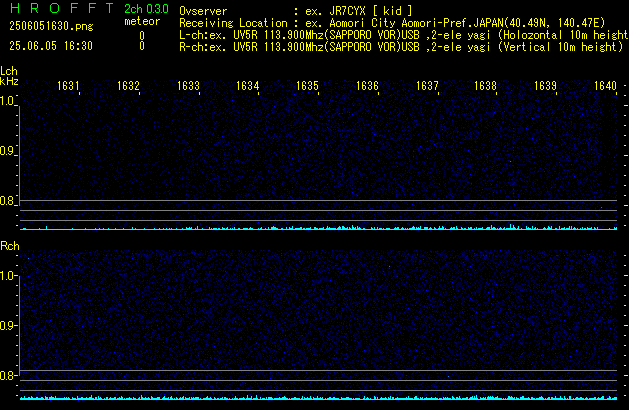Click the Lch 0.8 kHz axis label
This screenshot has height=410, width=629.
click(x=7, y=201)
